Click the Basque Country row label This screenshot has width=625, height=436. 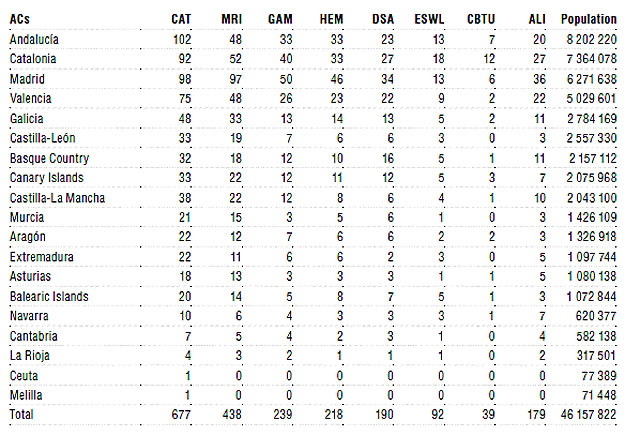click(x=49, y=158)
